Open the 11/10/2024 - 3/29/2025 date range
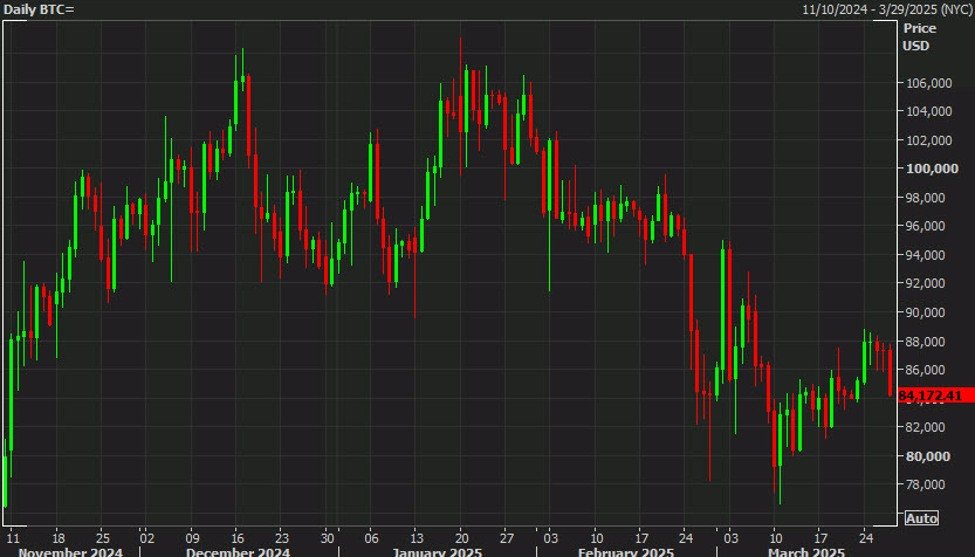Image resolution: width=975 pixels, height=557 pixels. click(x=886, y=9)
